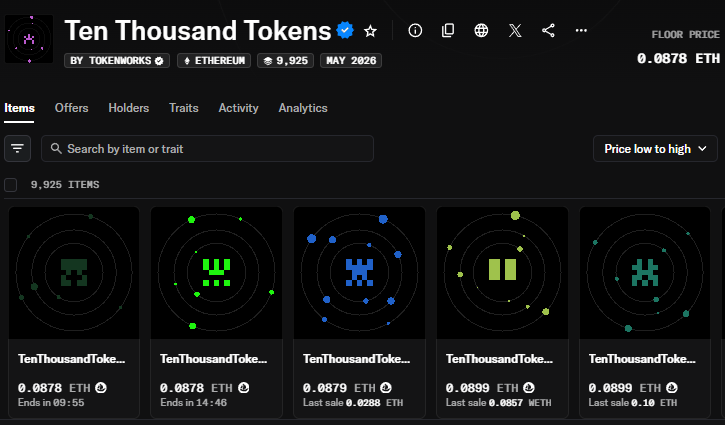Click the Ends in 09:55 text
This screenshot has width=725, height=425.
click(51, 402)
